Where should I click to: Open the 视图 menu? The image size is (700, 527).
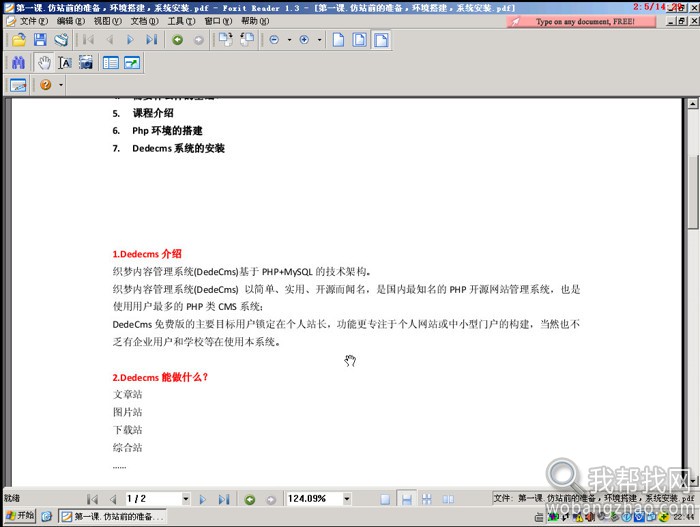(x=108, y=21)
